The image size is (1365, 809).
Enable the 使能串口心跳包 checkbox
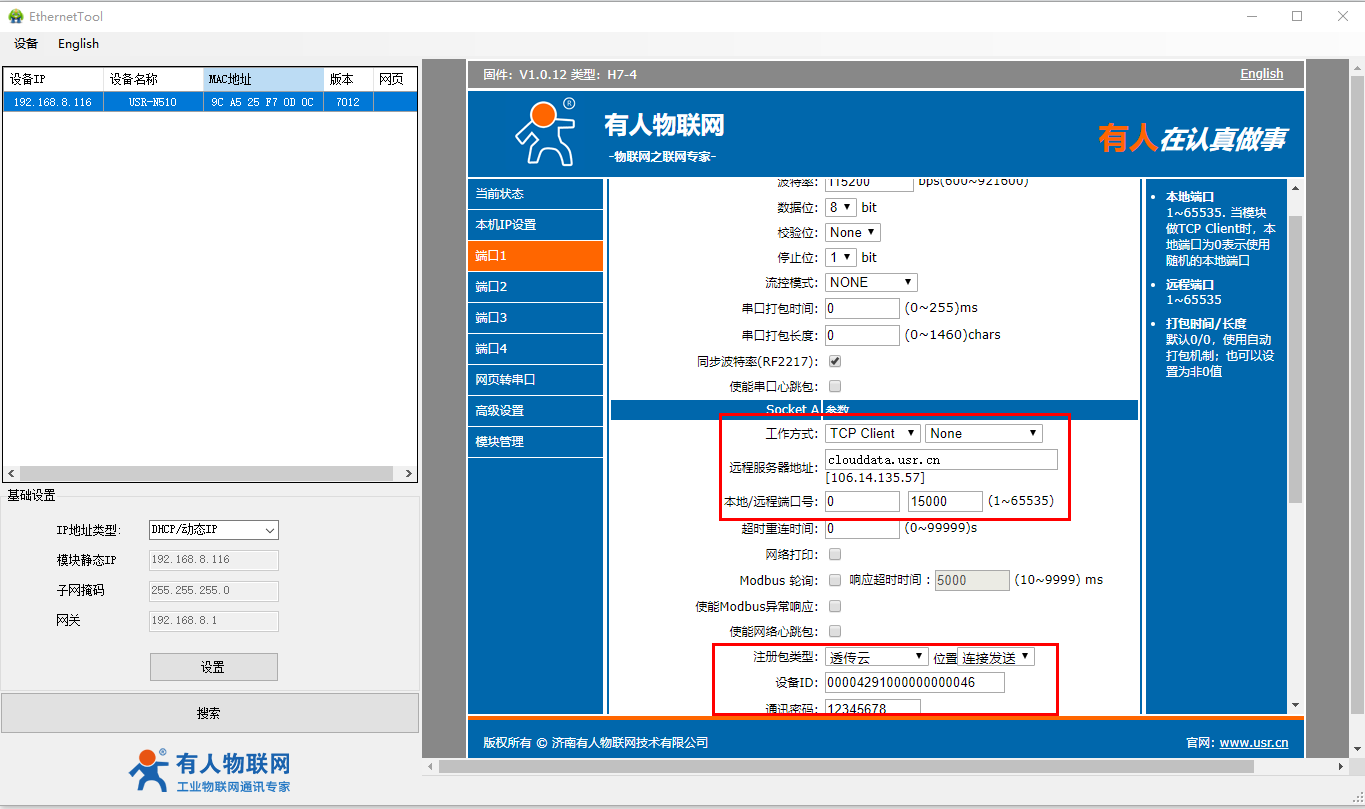click(835, 386)
